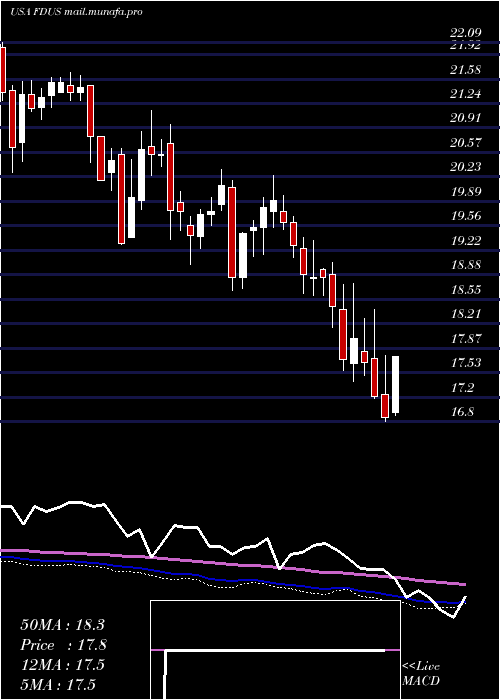Click the '5MA : 17.5' readout
500x700 pixels.
click(x=58, y=684)
